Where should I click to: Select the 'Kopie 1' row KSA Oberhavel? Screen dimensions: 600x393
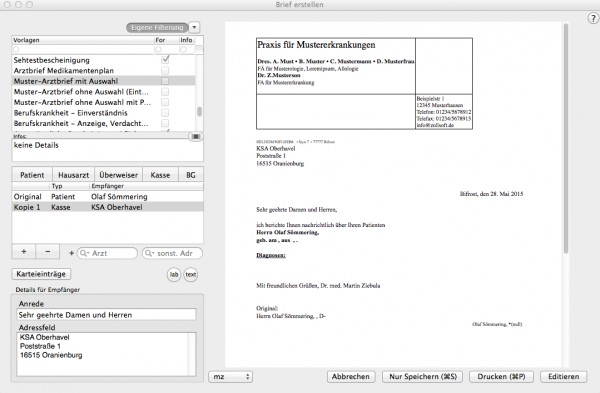click(x=108, y=207)
